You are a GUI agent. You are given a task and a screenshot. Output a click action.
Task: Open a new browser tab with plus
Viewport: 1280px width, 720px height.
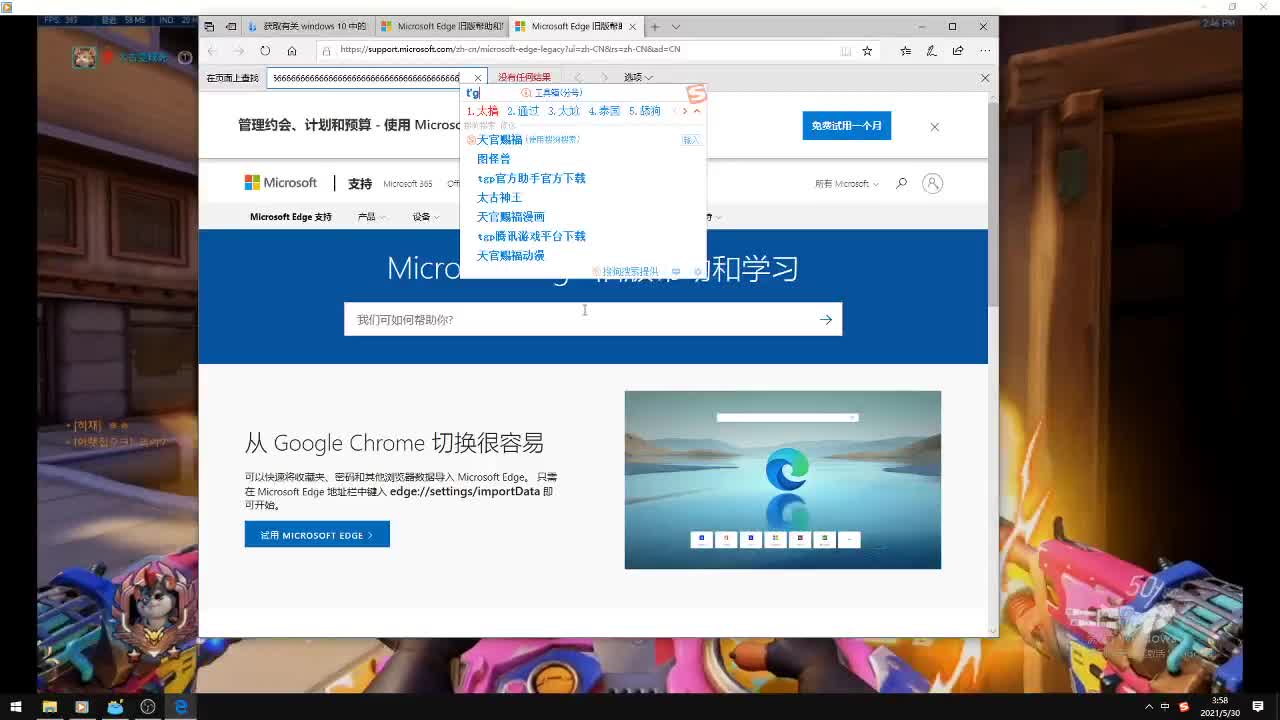655,27
